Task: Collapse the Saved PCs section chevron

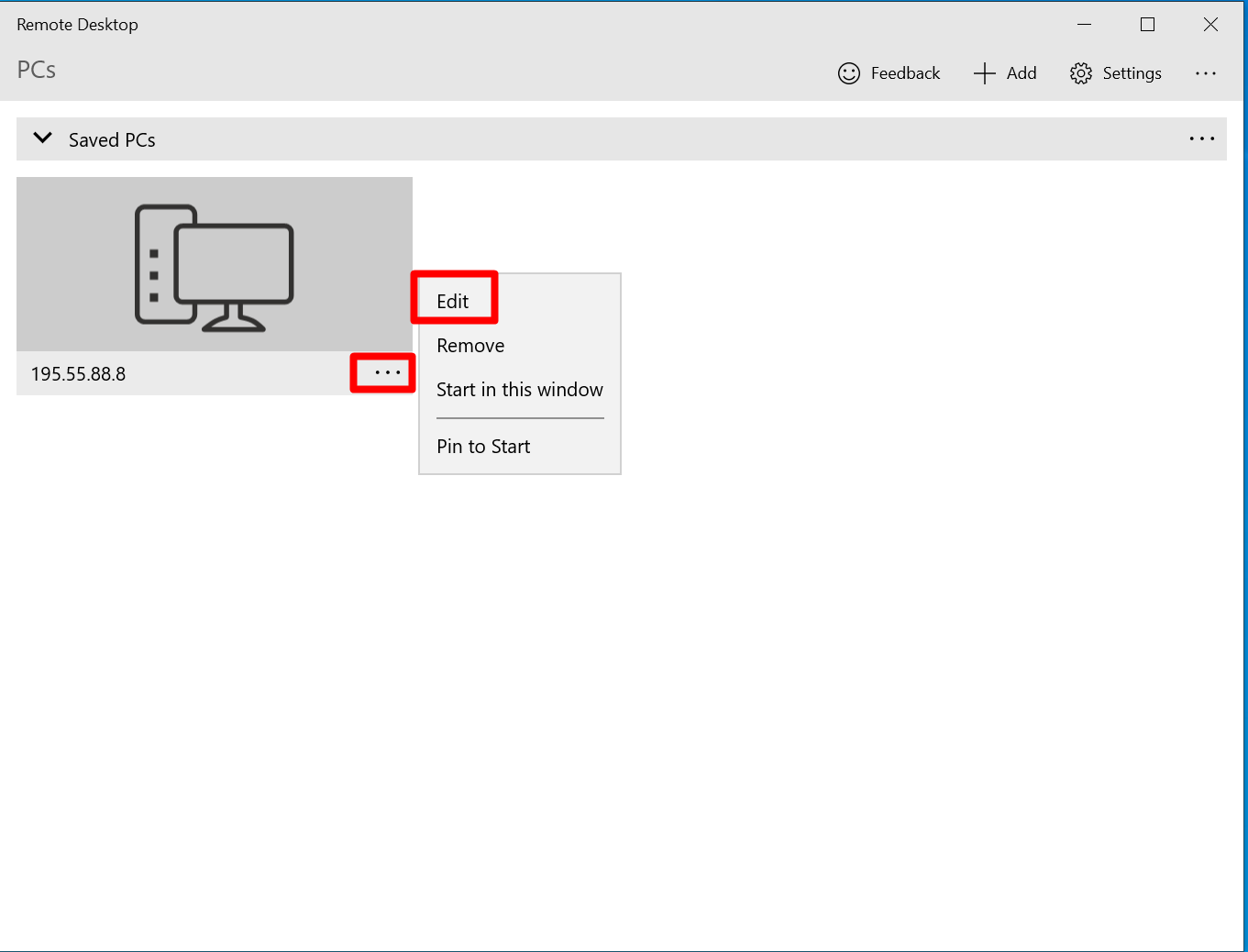Action: [42, 138]
